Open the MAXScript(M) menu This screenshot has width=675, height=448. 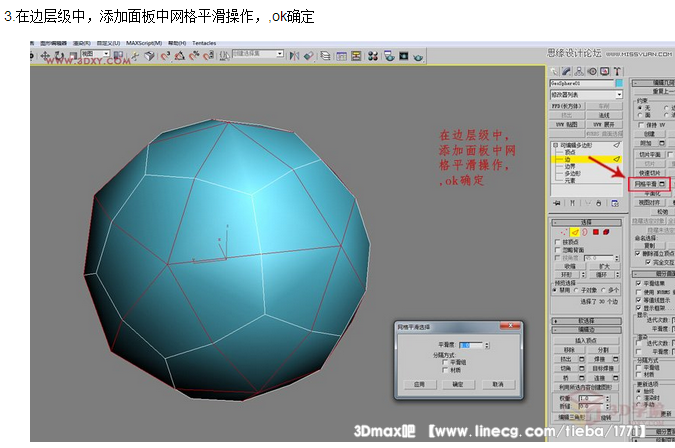pyautogui.click(x=144, y=43)
